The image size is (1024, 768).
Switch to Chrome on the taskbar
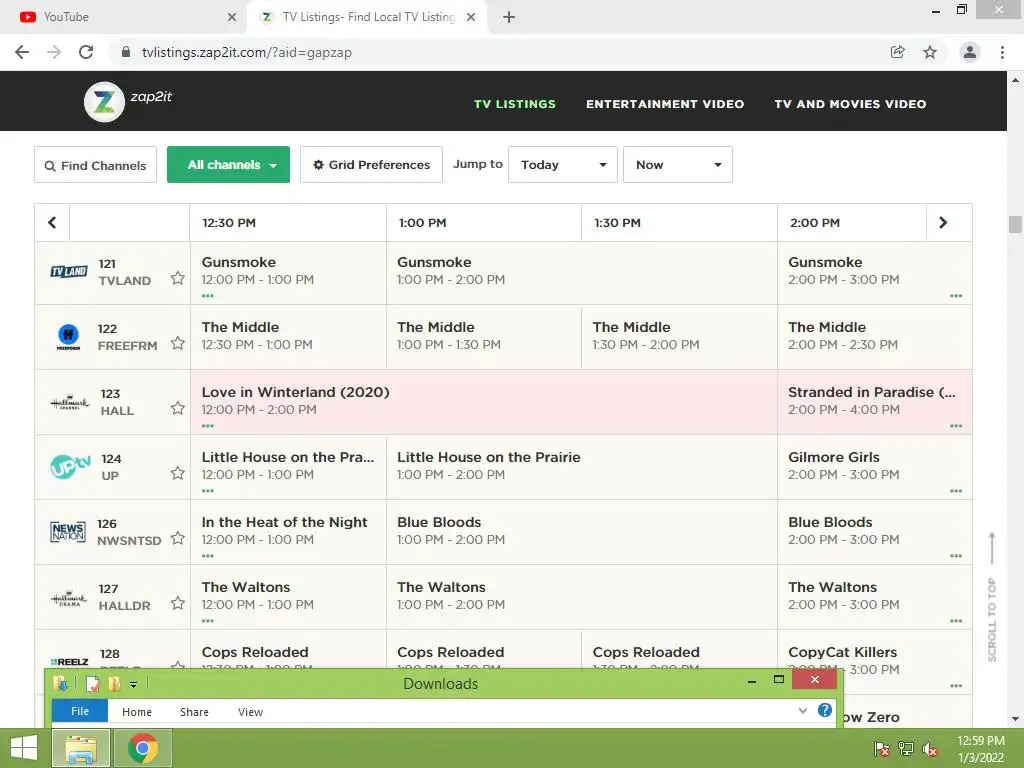point(143,748)
